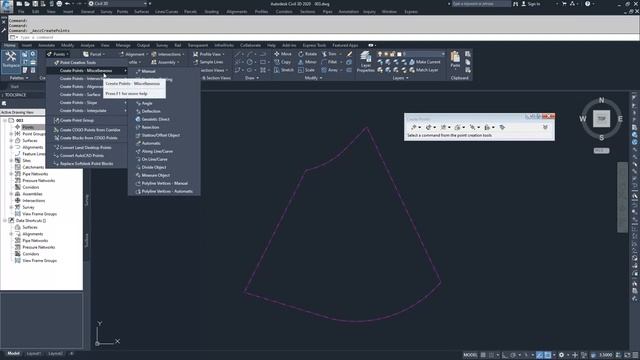Choose Station/Offset Object in submenu

[x=164, y=135]
